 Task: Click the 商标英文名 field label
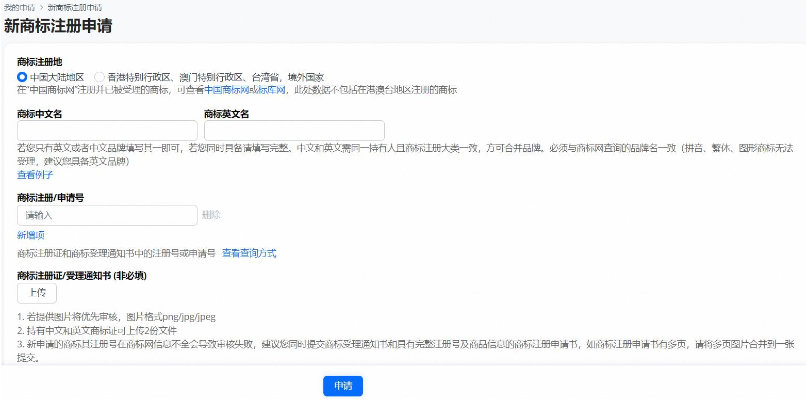226,114
